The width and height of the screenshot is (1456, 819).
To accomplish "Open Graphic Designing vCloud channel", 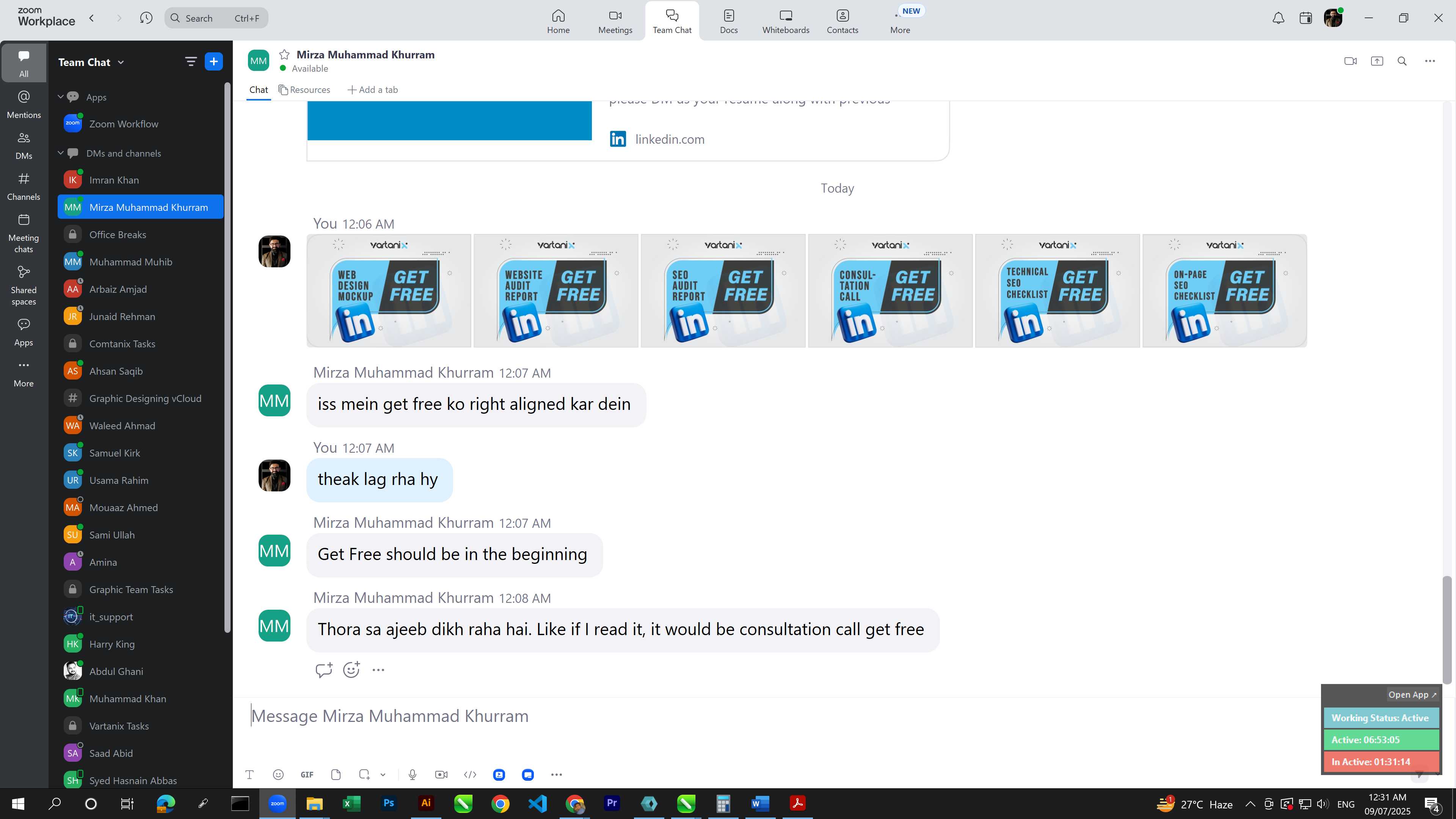I will coord(141,399).
